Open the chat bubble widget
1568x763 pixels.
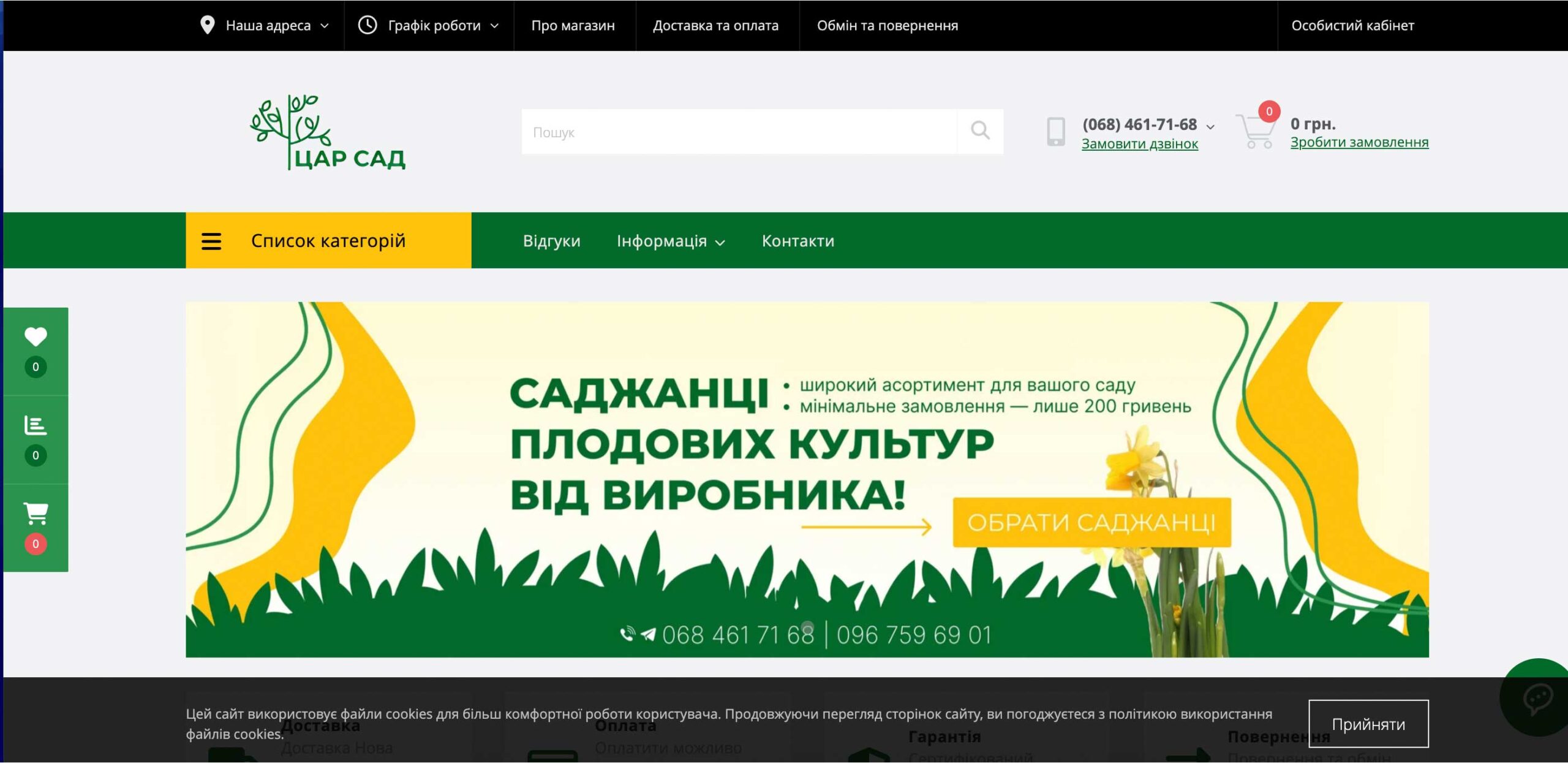(x=1537, y=697)
